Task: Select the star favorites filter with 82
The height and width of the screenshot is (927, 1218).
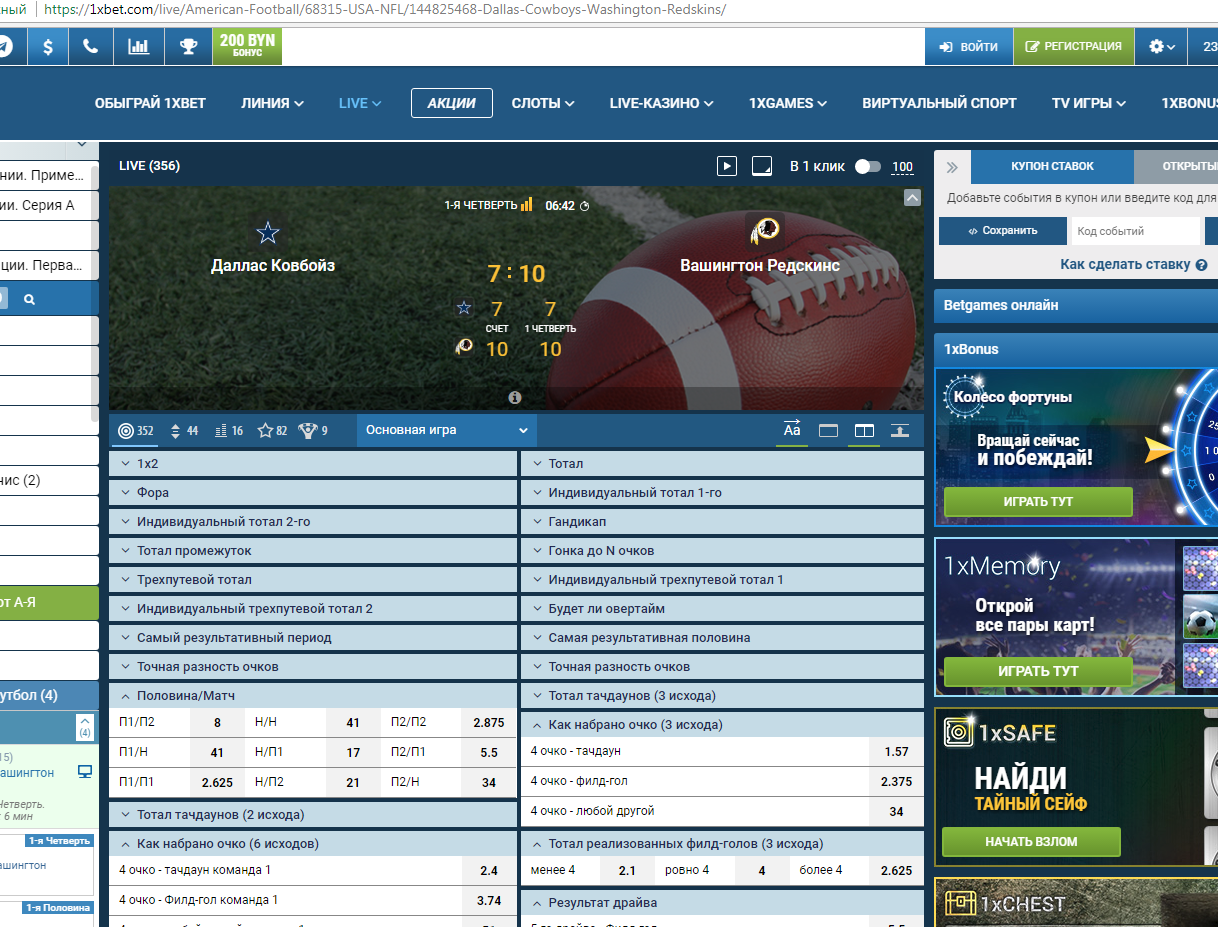Action: pyautogui.click(x=272, y=431)
